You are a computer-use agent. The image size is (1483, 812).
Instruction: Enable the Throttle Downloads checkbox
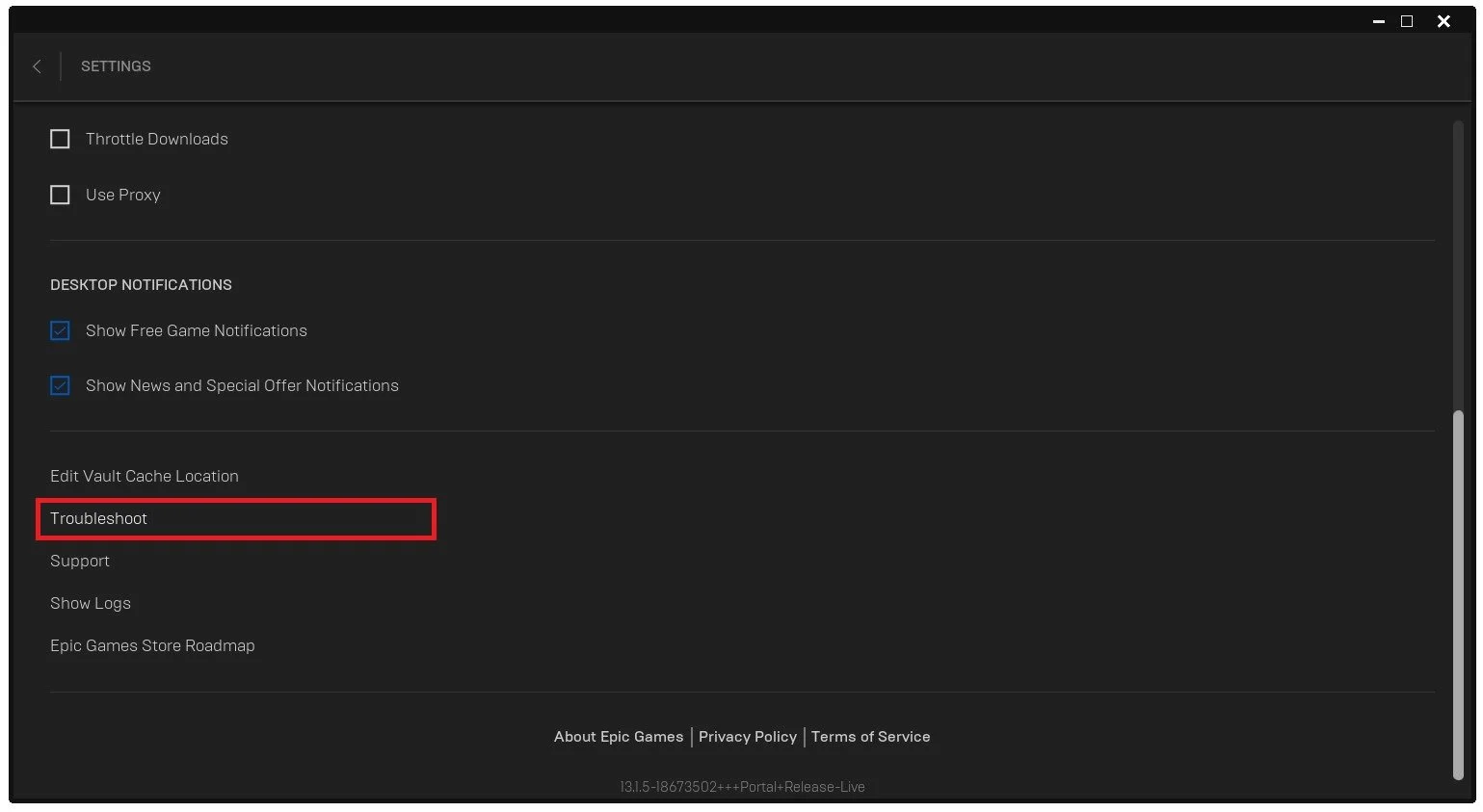tap(60, 139)
